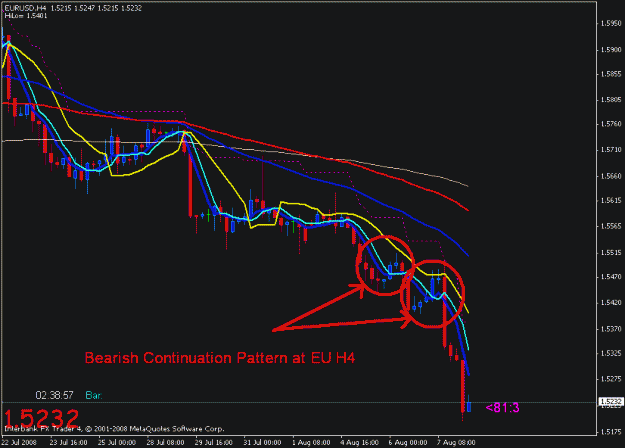
Task: Click the 1.5565 price axis label
Action: (611, 226)
